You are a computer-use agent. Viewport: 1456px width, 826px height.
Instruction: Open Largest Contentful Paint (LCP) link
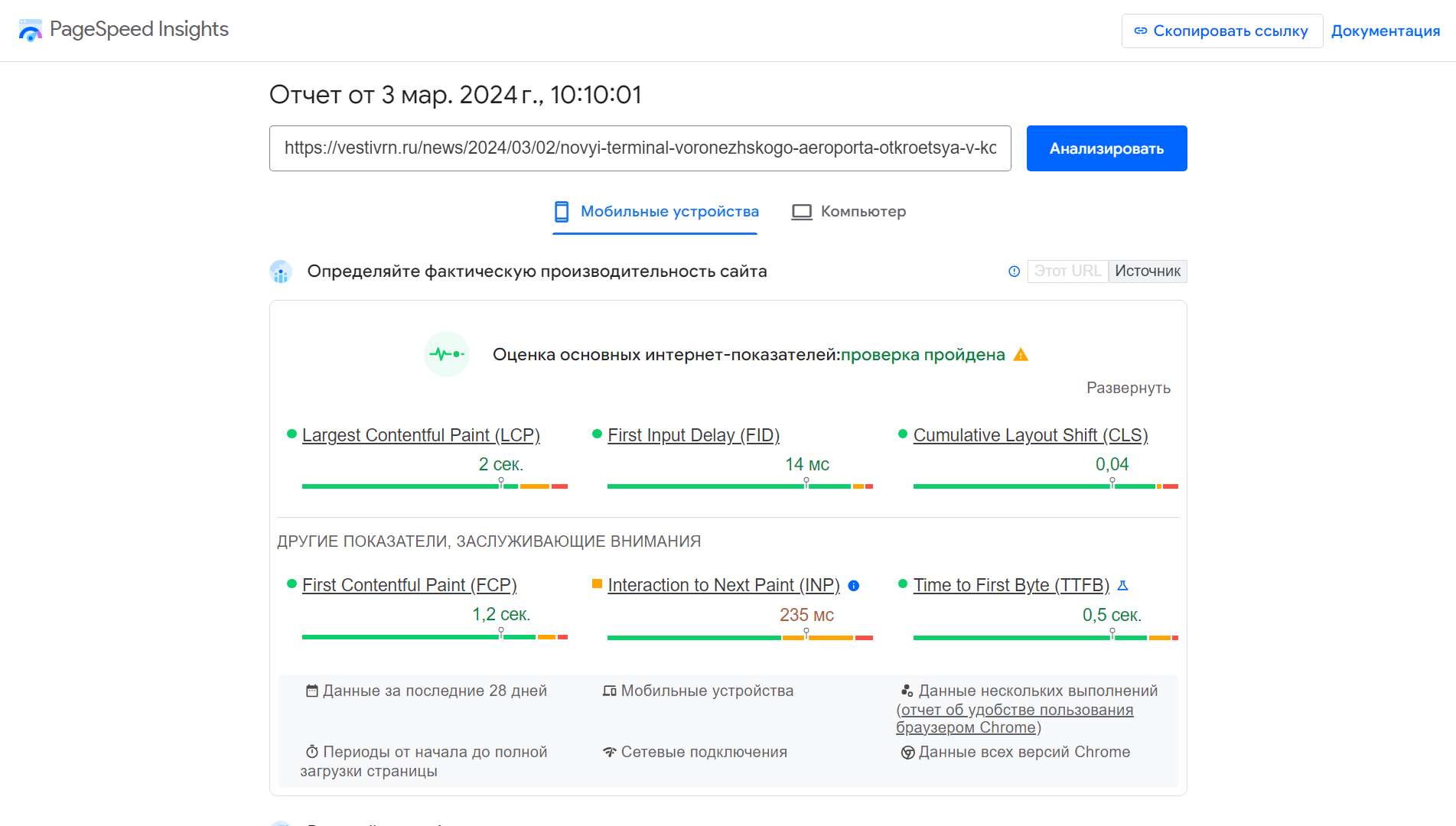pyautogui.click(x=421, y=435)
